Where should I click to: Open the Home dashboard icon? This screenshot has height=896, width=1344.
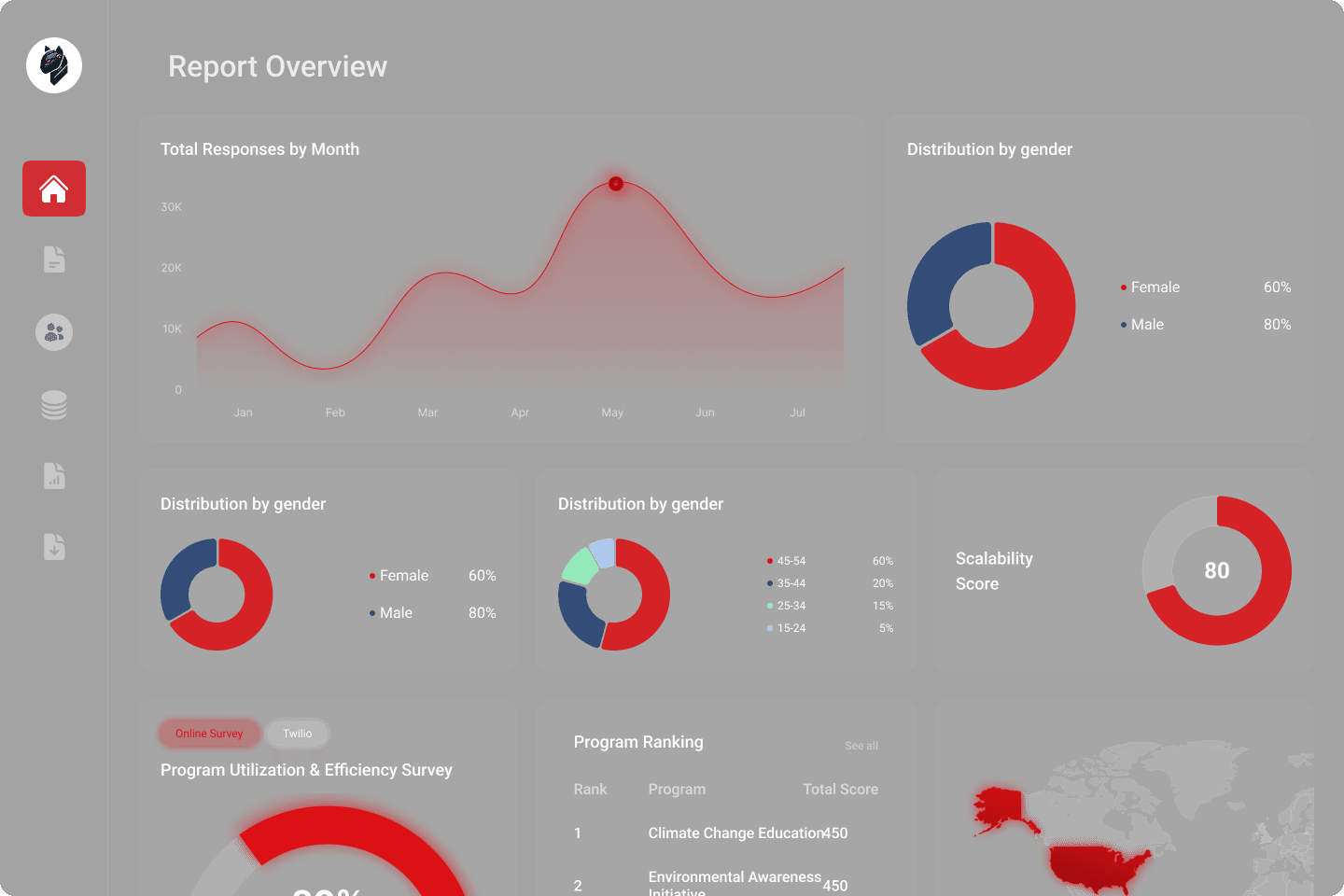pos(54,189)
